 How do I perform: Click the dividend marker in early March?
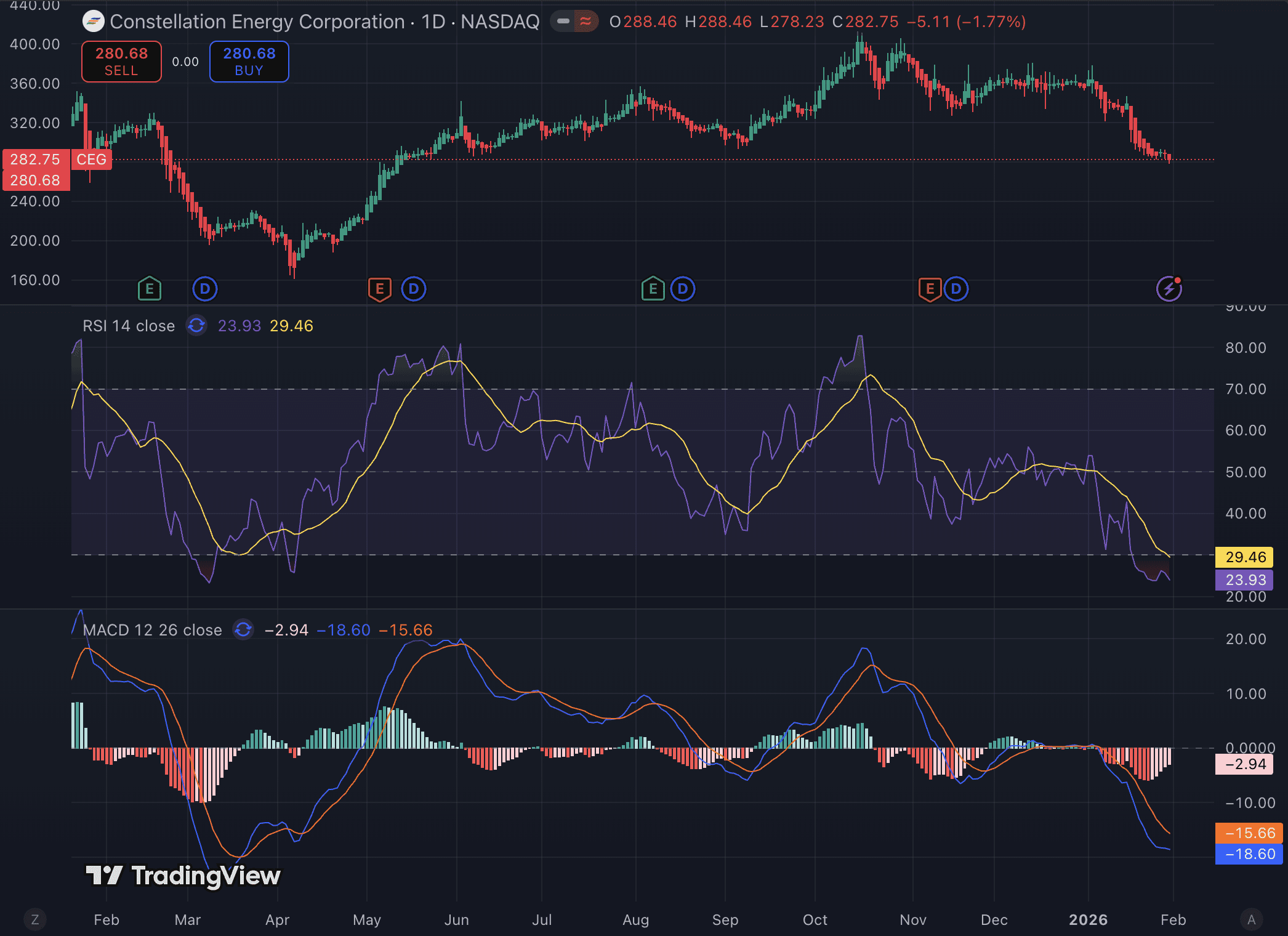click(x=204, y=288)
